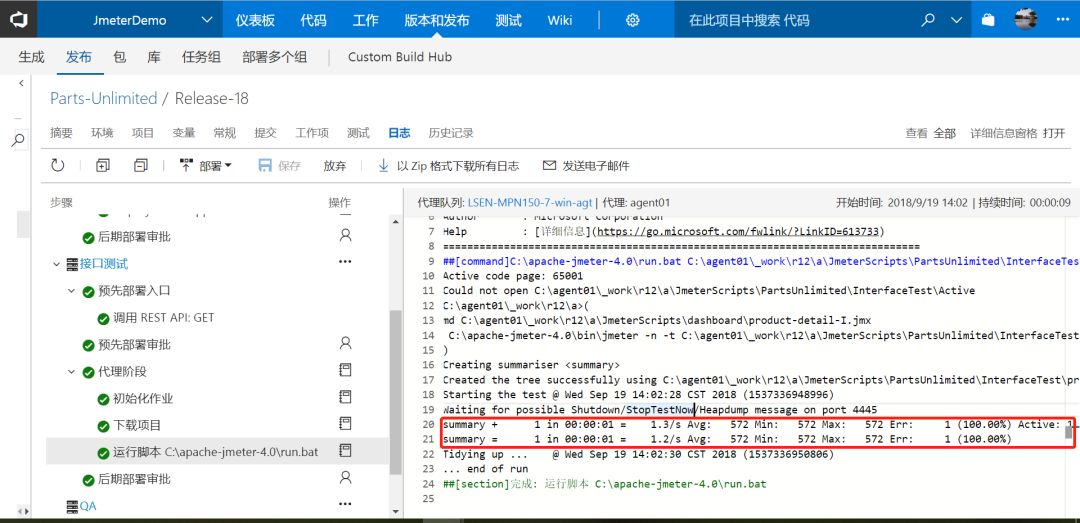1080x523 pixels.
Task: Click the collapse all minus icon
Action: (141, 165)
